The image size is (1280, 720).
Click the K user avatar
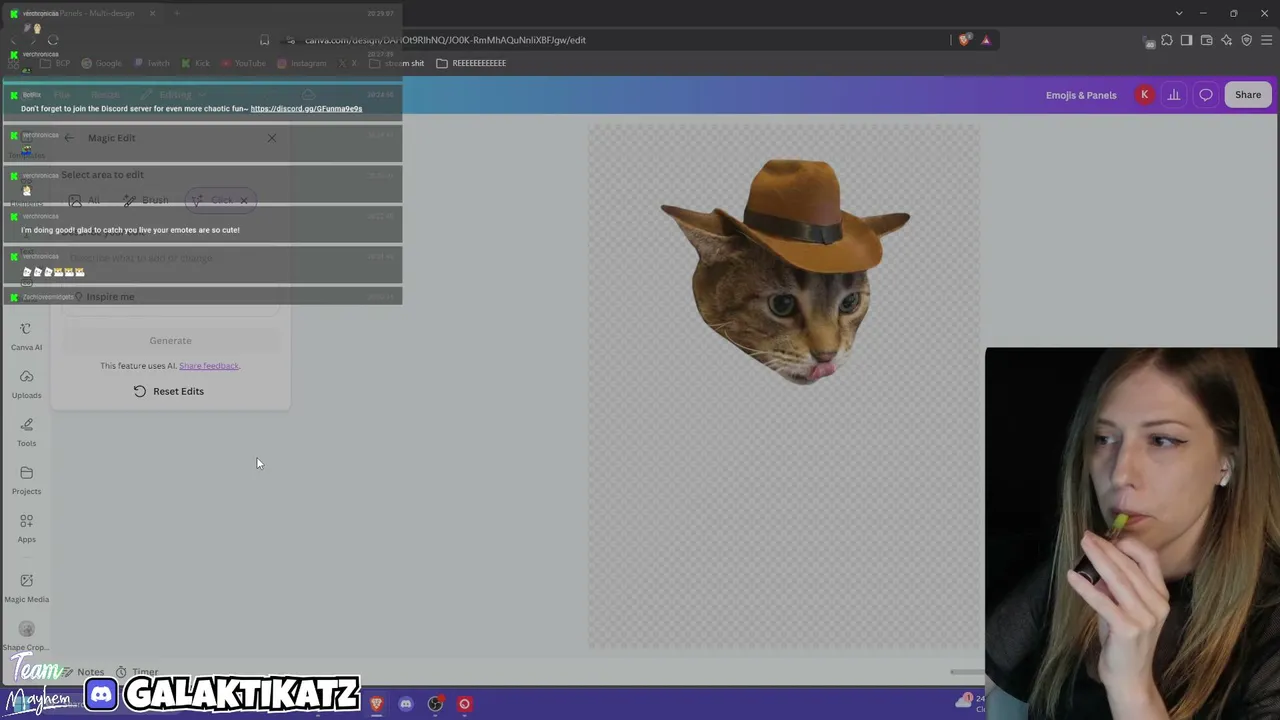click(1145, 95)
